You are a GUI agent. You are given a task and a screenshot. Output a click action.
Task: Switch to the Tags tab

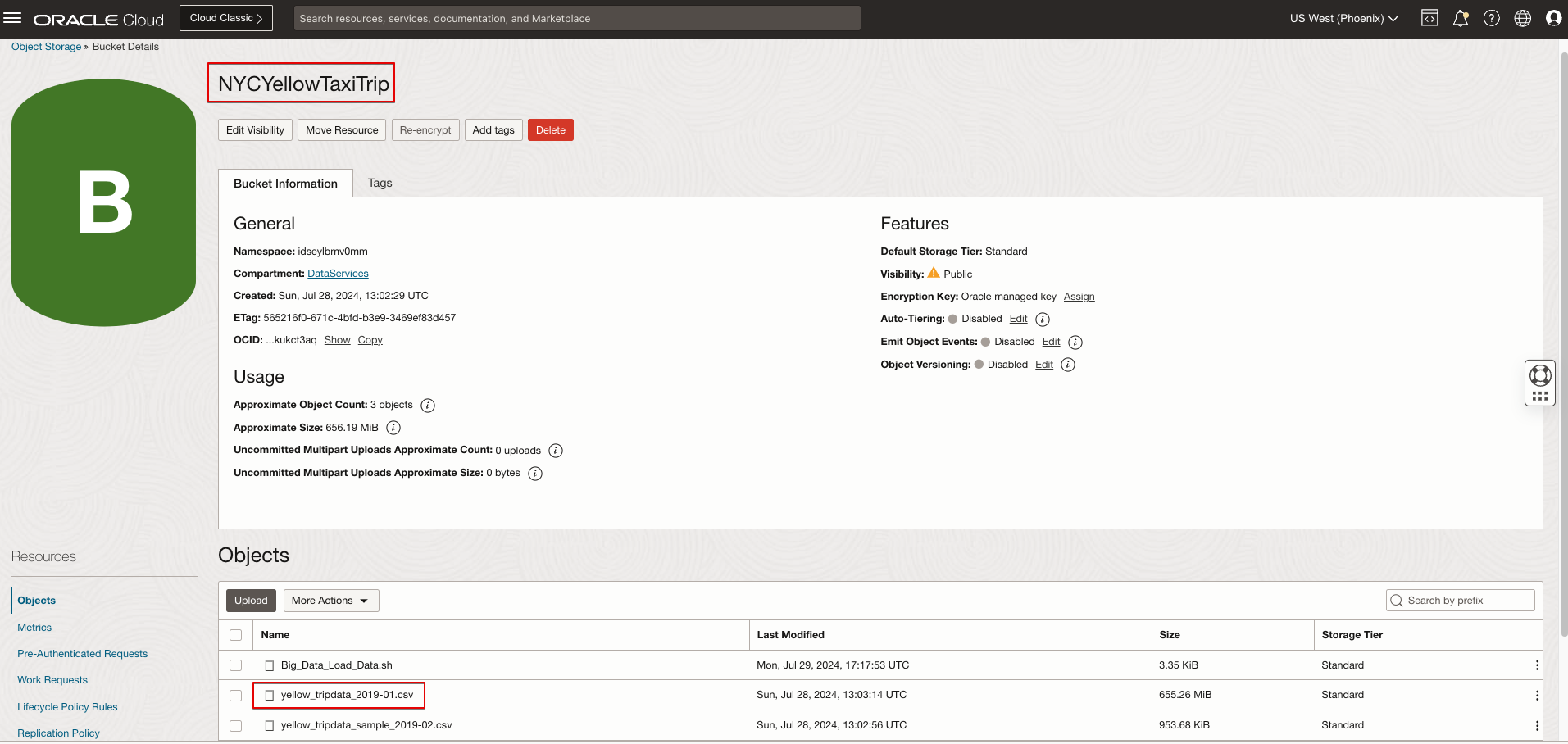380,183
